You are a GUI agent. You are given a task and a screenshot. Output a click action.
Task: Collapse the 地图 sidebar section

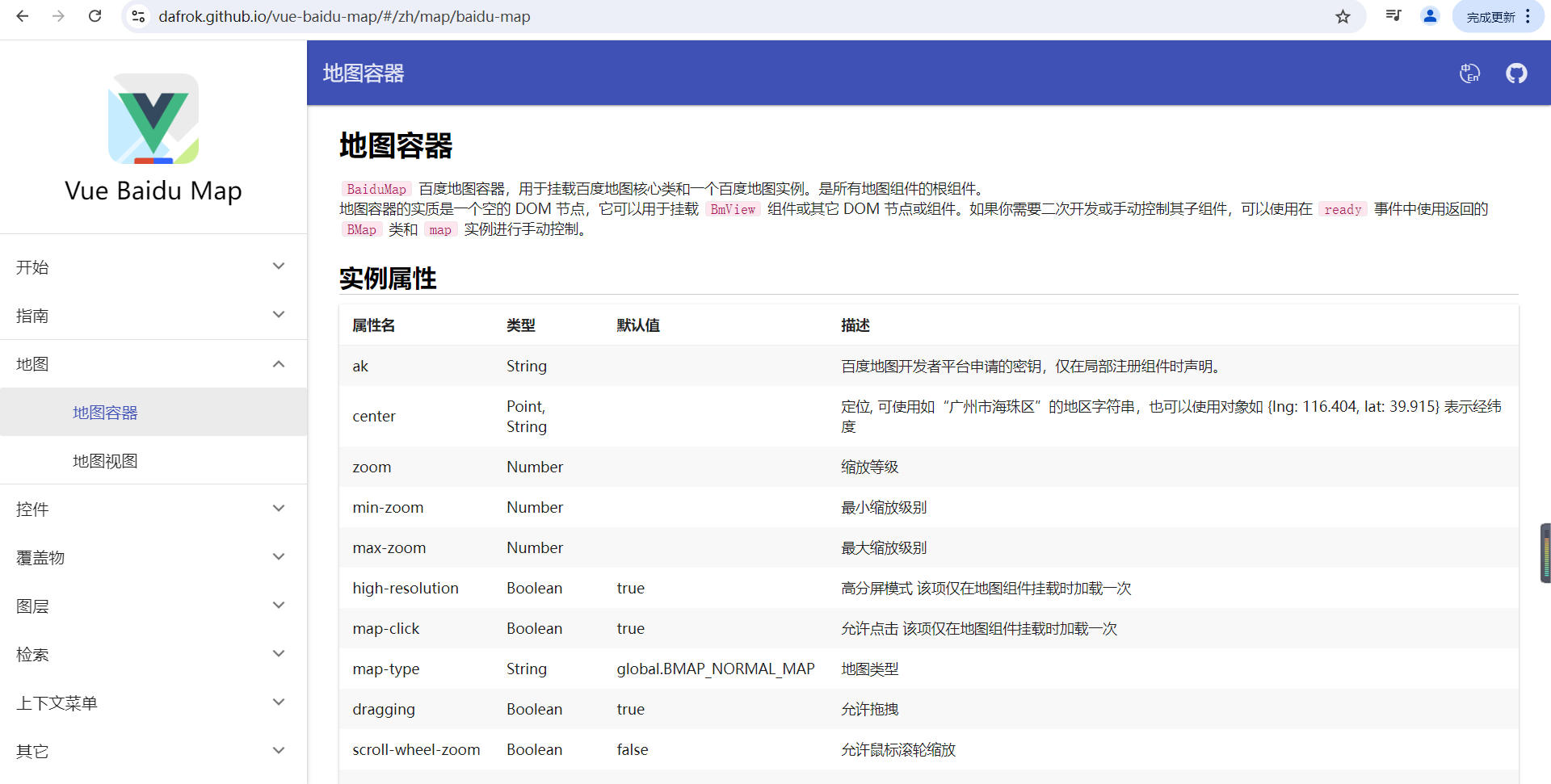tap(153, 363)
